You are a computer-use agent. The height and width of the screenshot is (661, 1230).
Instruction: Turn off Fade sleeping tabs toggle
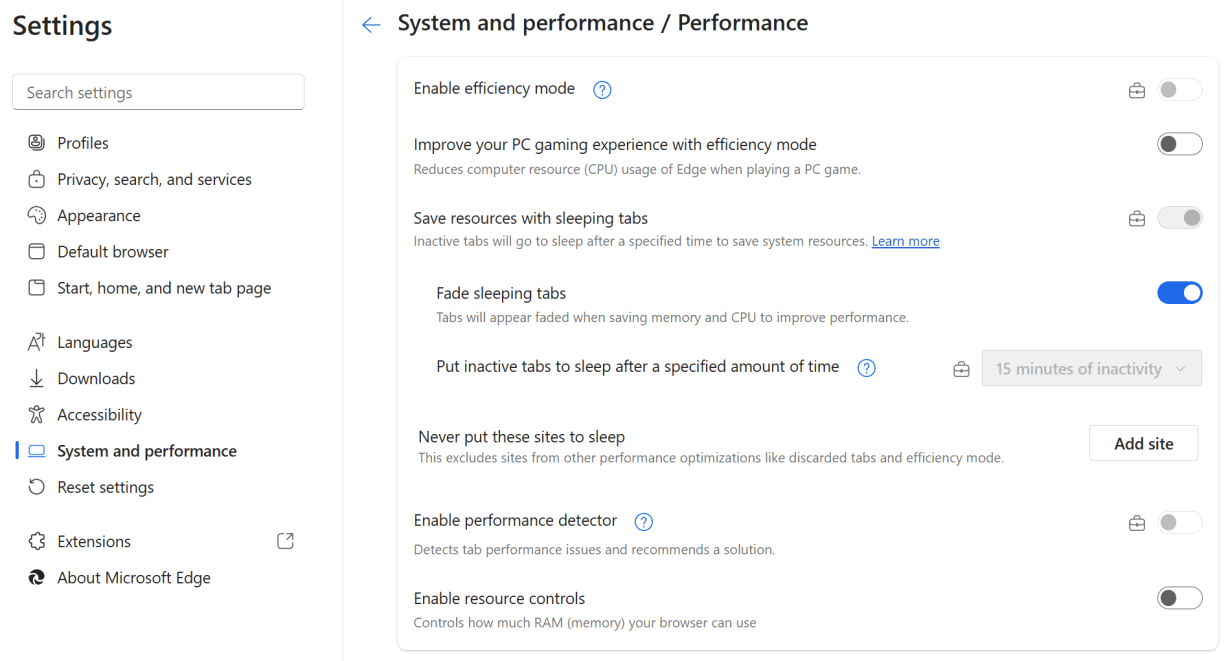(1180, 292)
